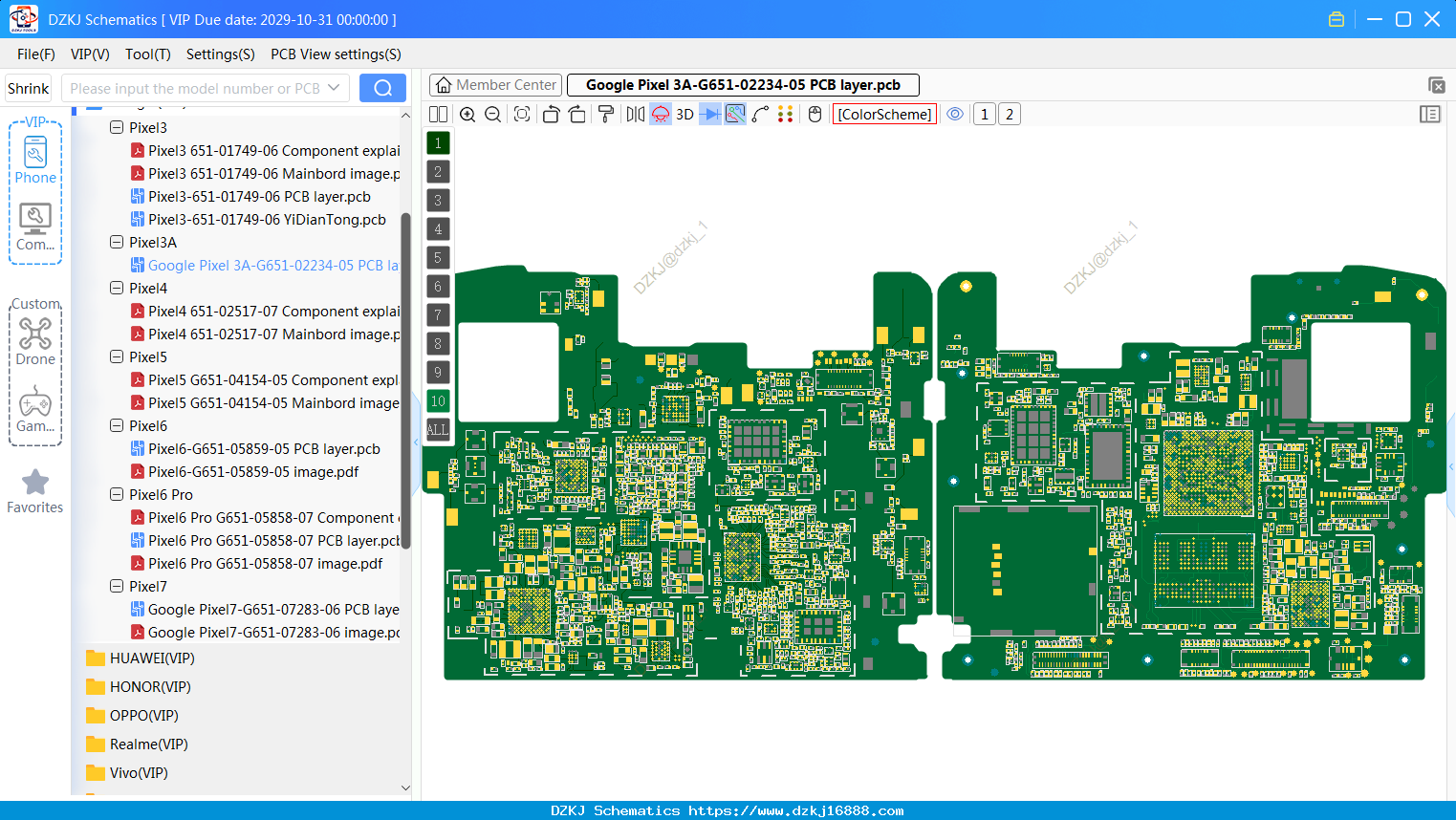This screenshot has width=1456, height=820.
Task: Select the Google Pixel 3A PCB layer tab
Action: (743, 85)
